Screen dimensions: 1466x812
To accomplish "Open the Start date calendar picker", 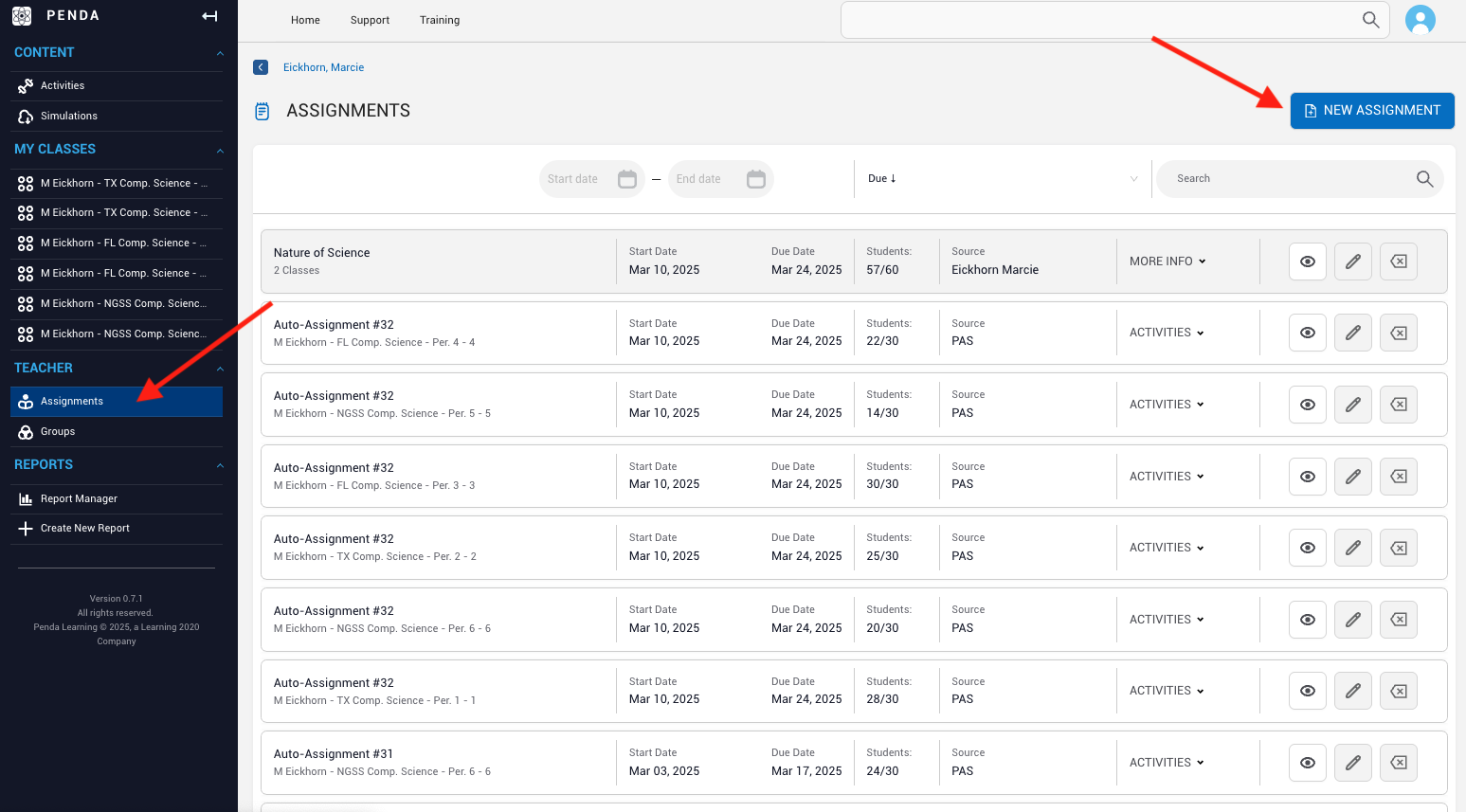I will click(x=627, y=179).
